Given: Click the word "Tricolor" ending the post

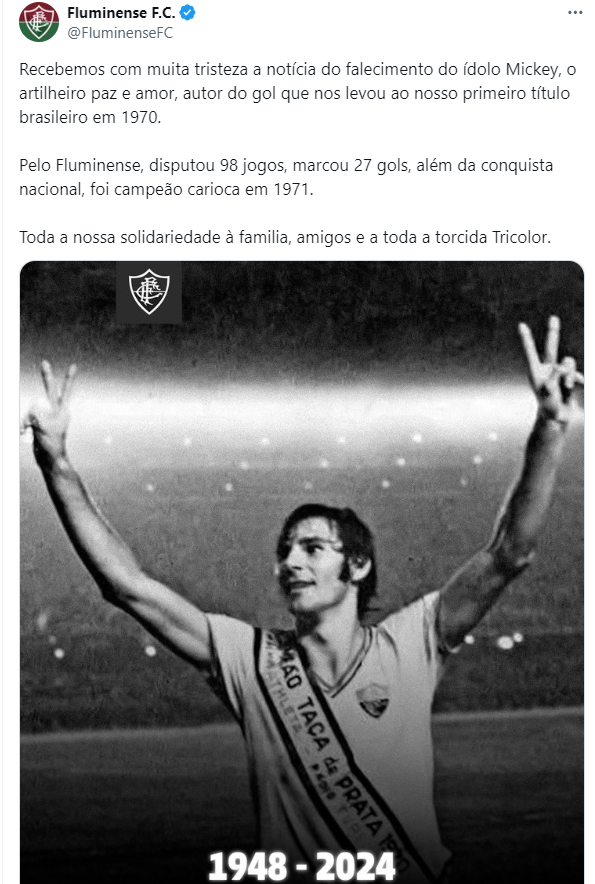Looking at the screenshot, I should pos(521,237).
